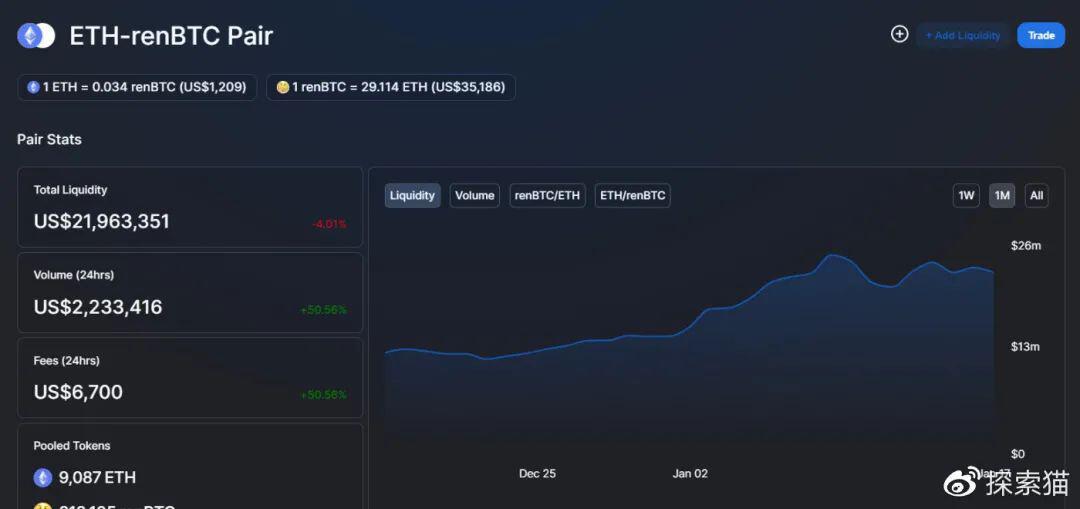Click total liquidity value US$21,963,351

[x=101, y=222]
